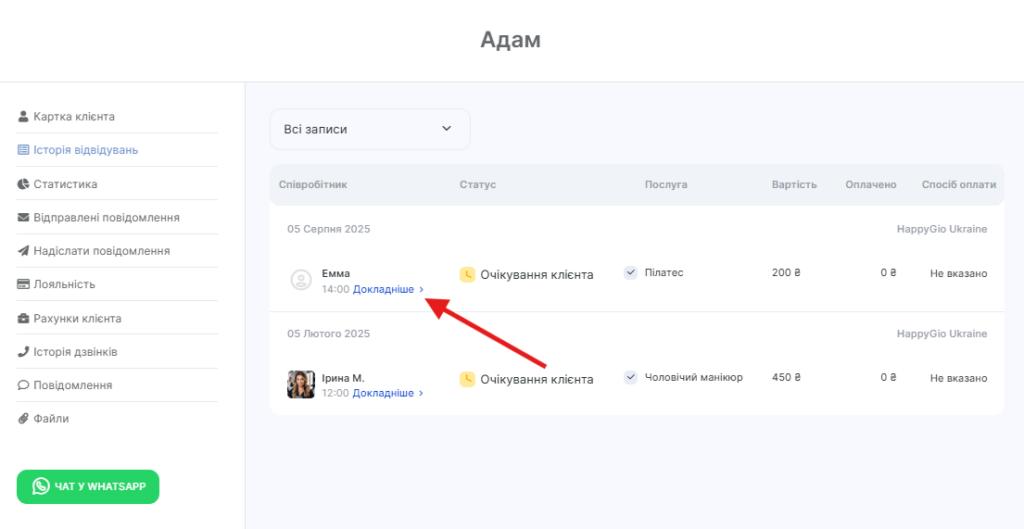
Task: Click the Статистика pie chart icon
Action: [x=24, y=184]
